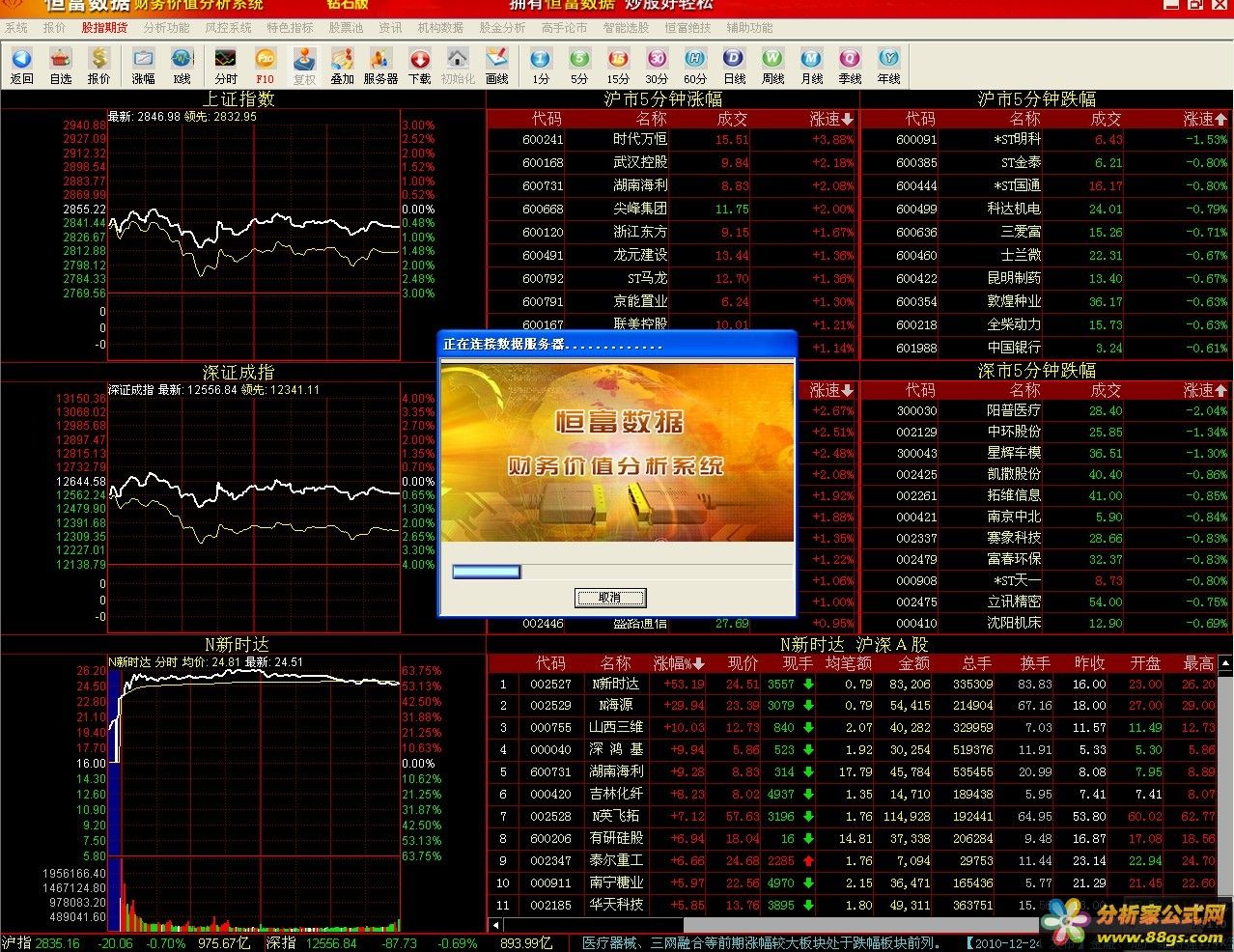Open the 机构数据 menu
Viewport: 1234px width, 952px height.
point(440,28)
